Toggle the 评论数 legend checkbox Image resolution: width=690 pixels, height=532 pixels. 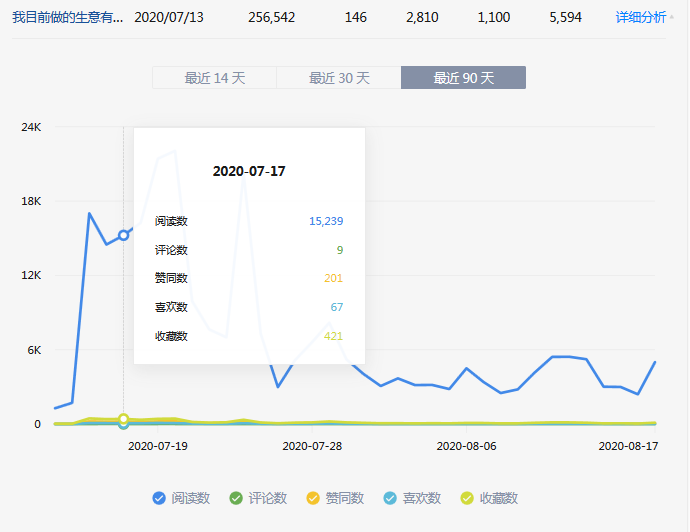click(x=237, y=498)
